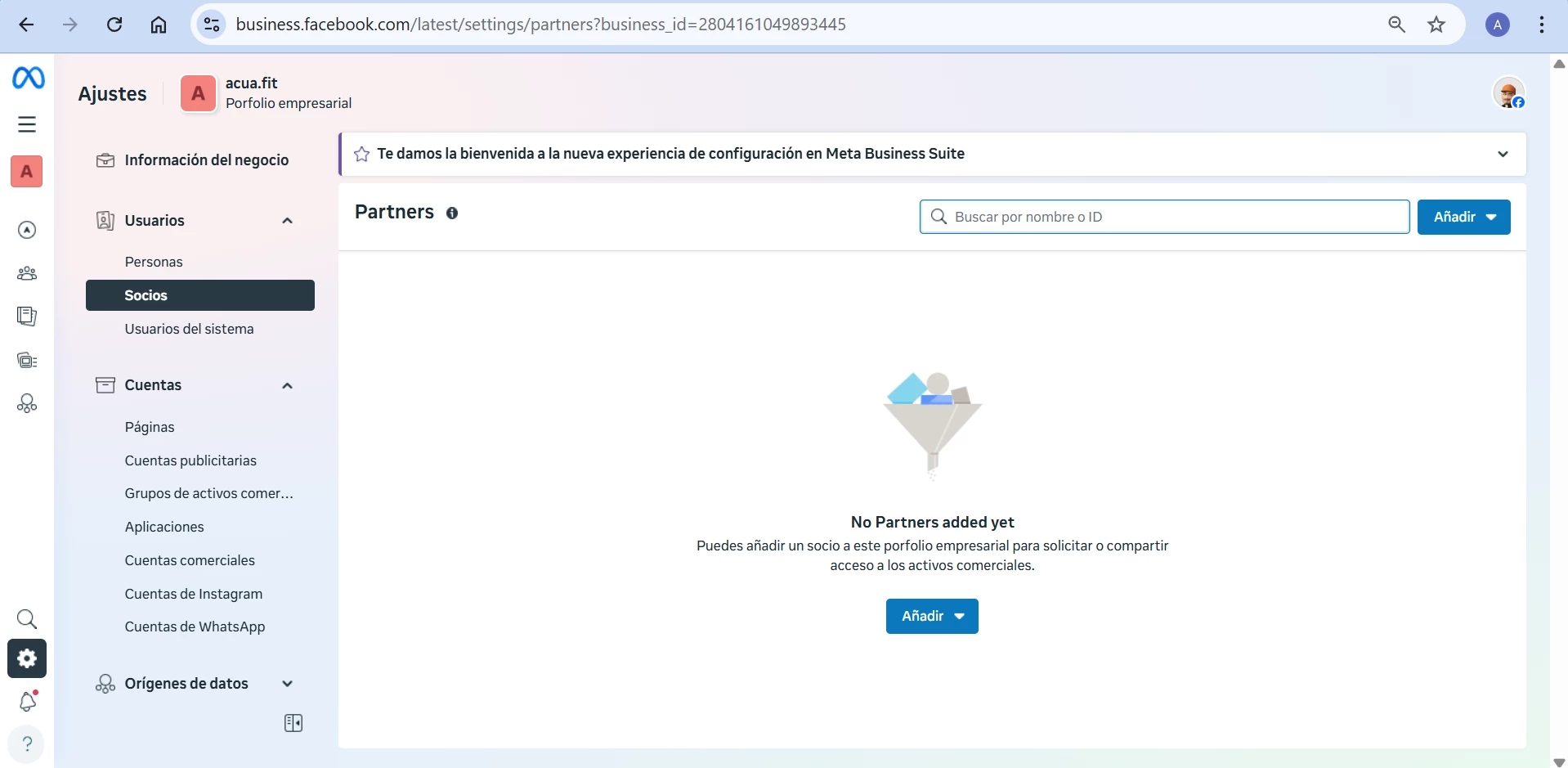This screenshot has width=1568, height=768.
Task: Collapse the settings sidebar panel icon
Action: (x=293, y=723)
